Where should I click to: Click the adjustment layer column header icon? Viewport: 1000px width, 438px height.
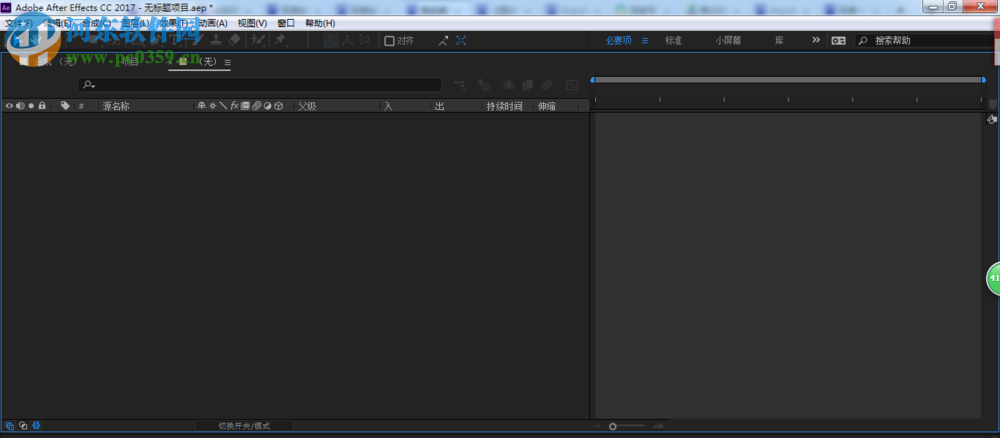[267, 106]
